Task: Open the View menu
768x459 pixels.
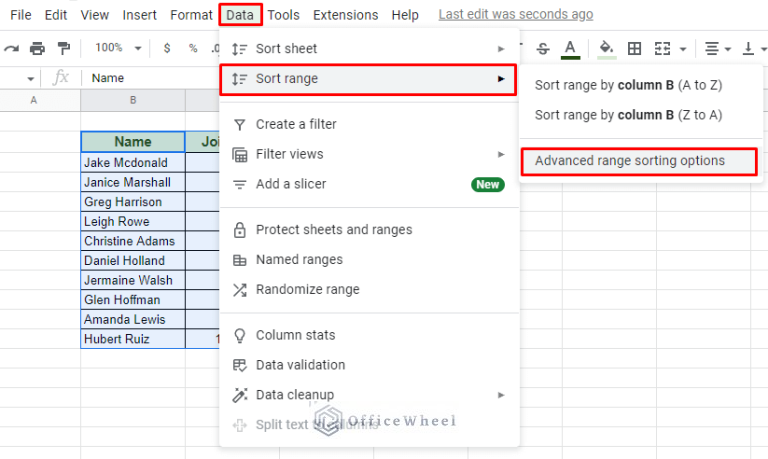Action: point(95,15)
